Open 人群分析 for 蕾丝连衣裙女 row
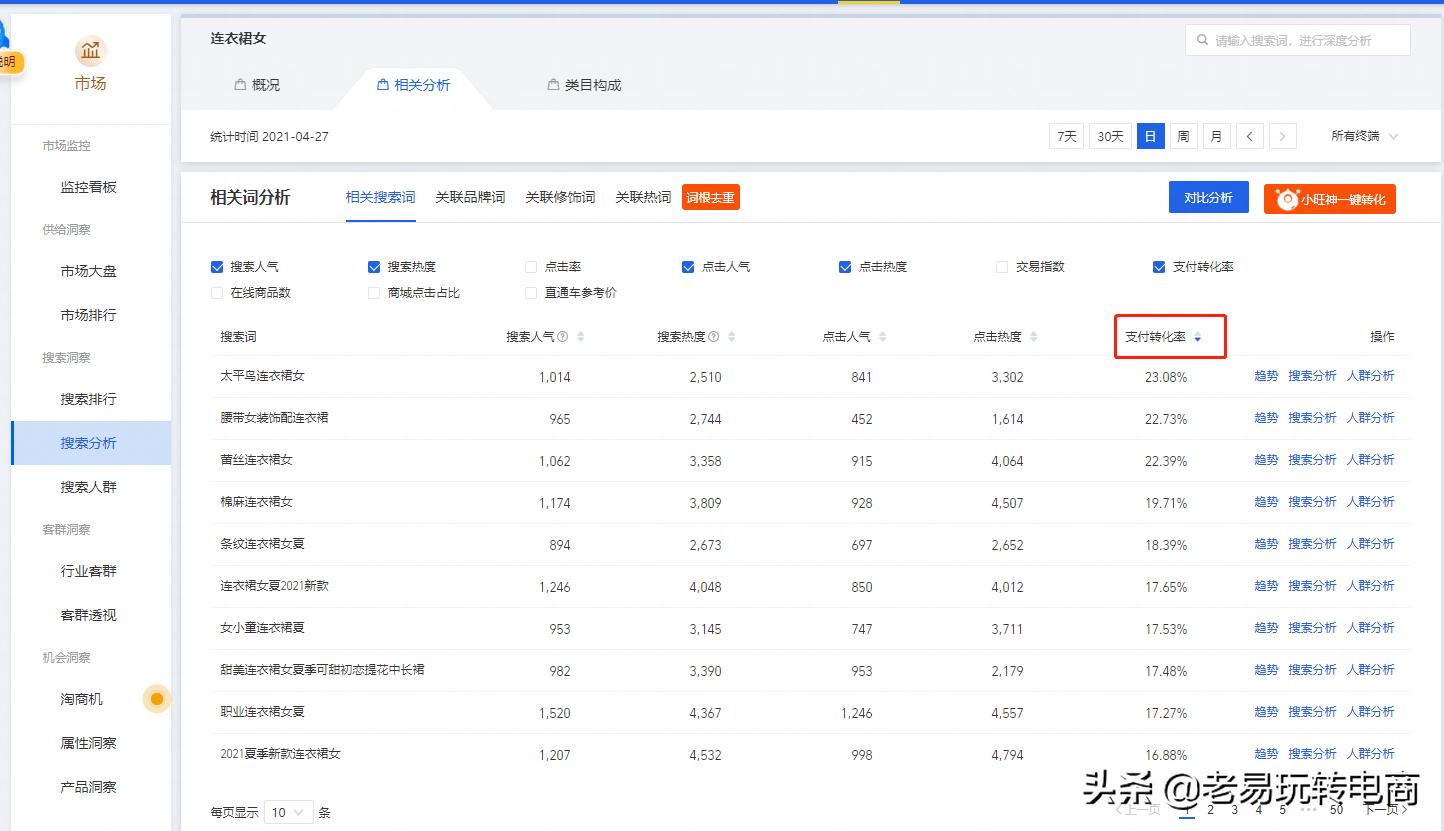This screenshot has height=831, width=1444. 1372,459
